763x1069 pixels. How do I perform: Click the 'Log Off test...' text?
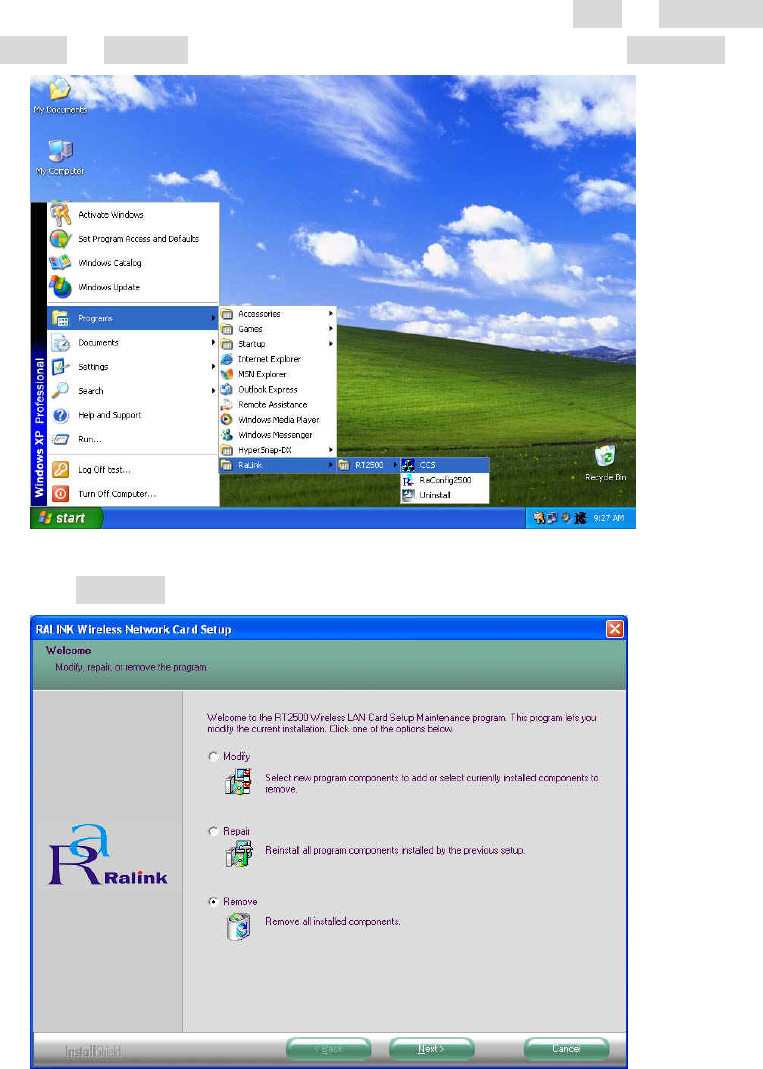coord(104,470)
